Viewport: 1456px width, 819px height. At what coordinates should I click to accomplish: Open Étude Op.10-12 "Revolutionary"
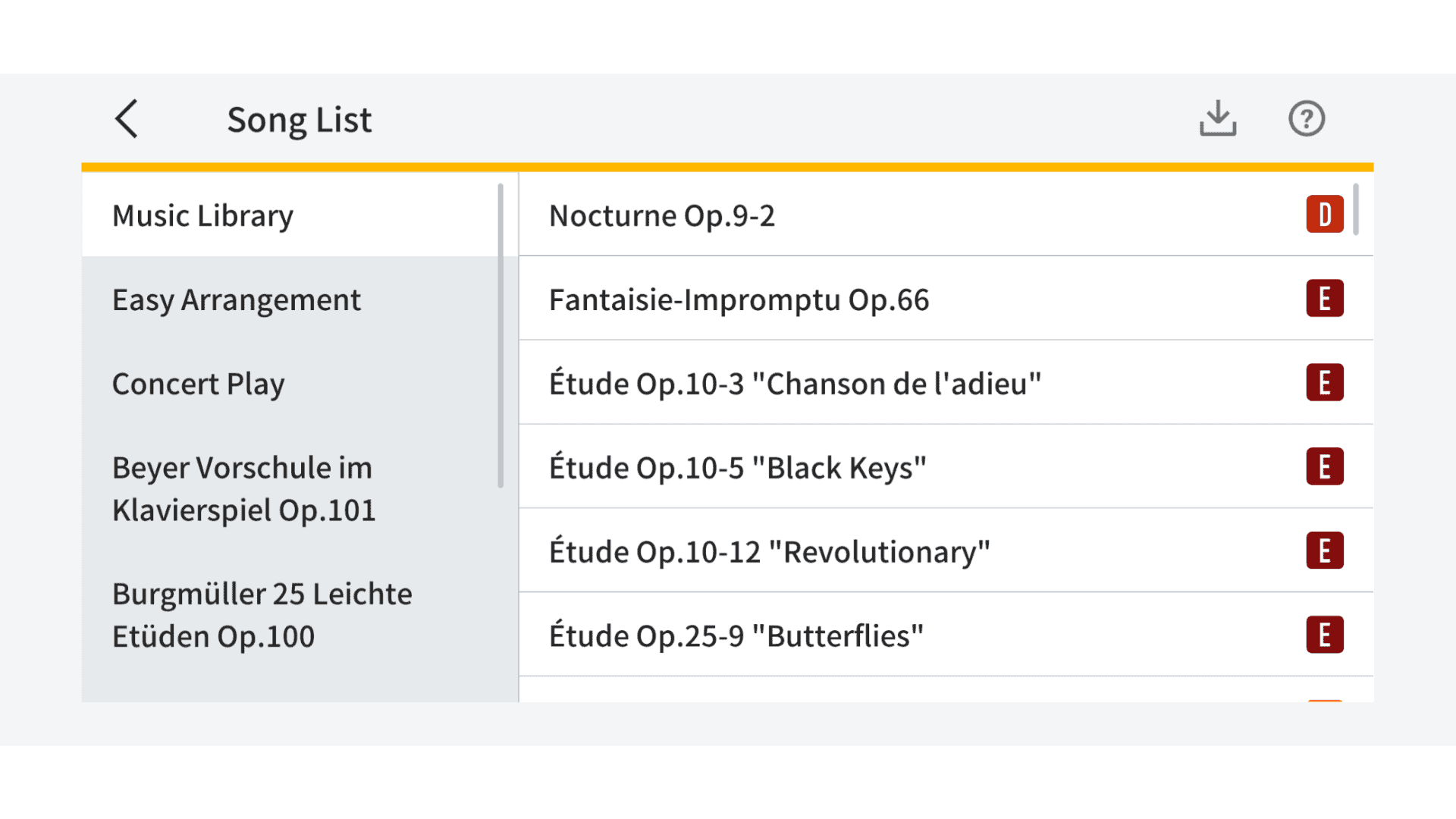770,552
